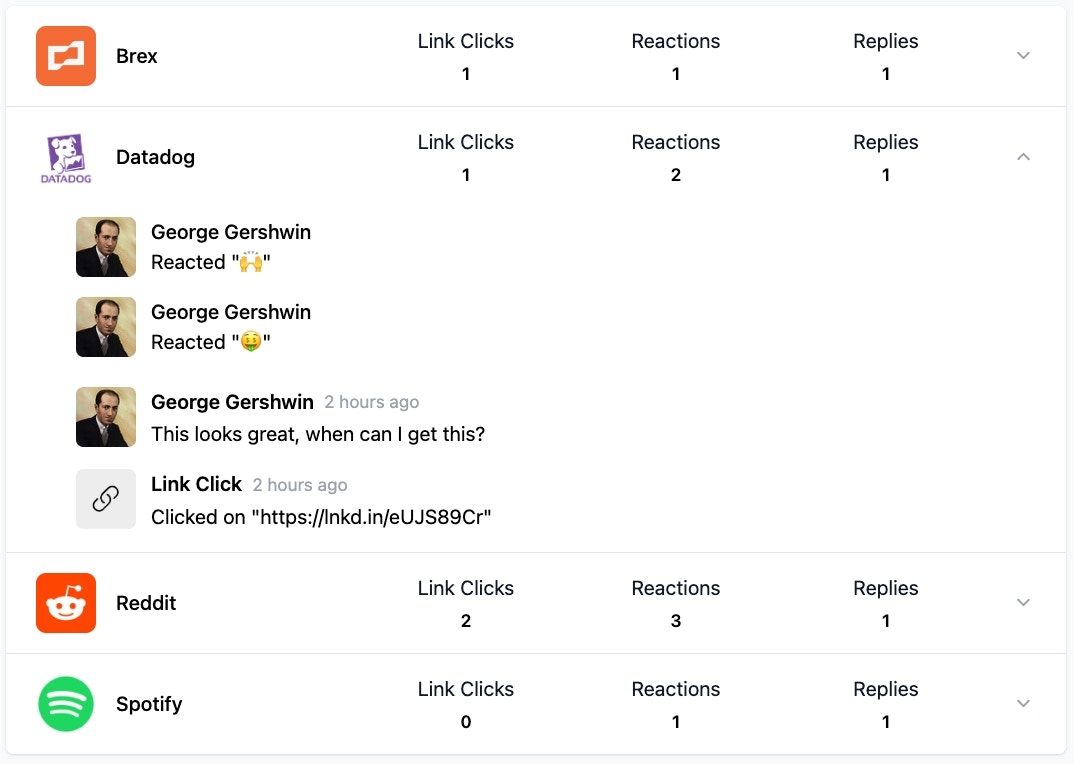Click the Spotify logo icon

[x=66, y=704]
